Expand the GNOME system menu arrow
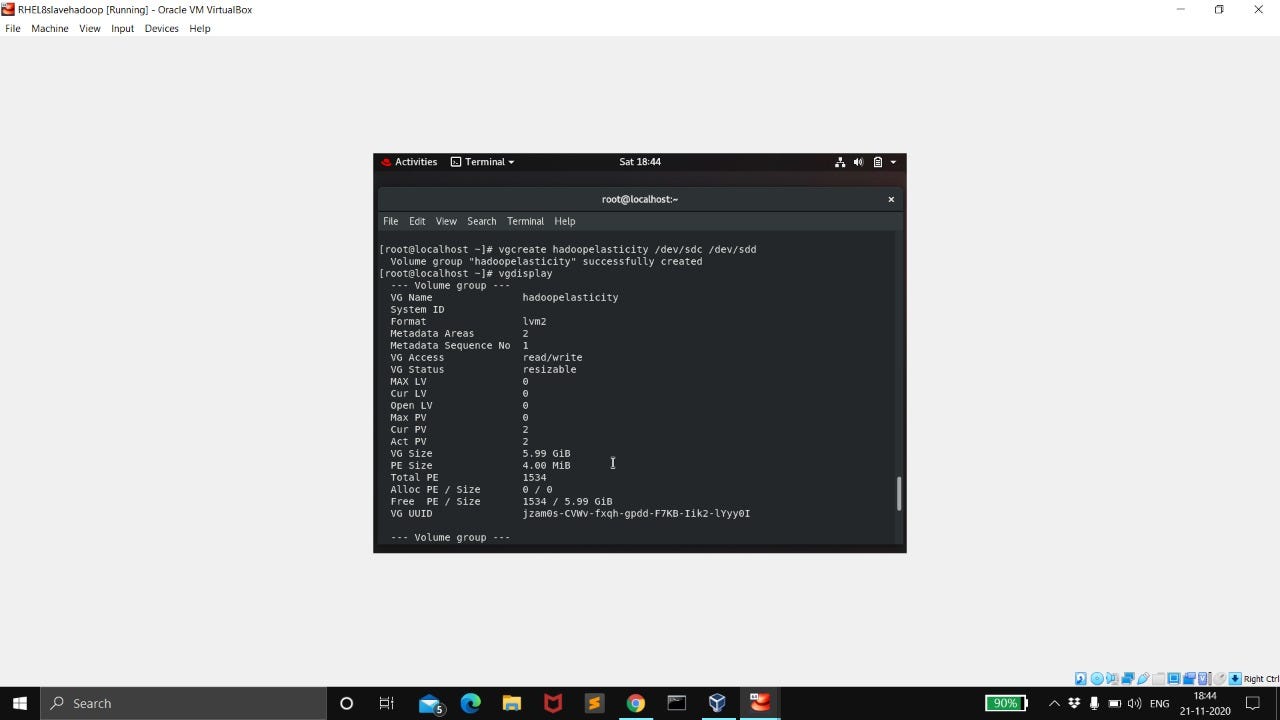 pyautogui.click(x=893, y=162)
